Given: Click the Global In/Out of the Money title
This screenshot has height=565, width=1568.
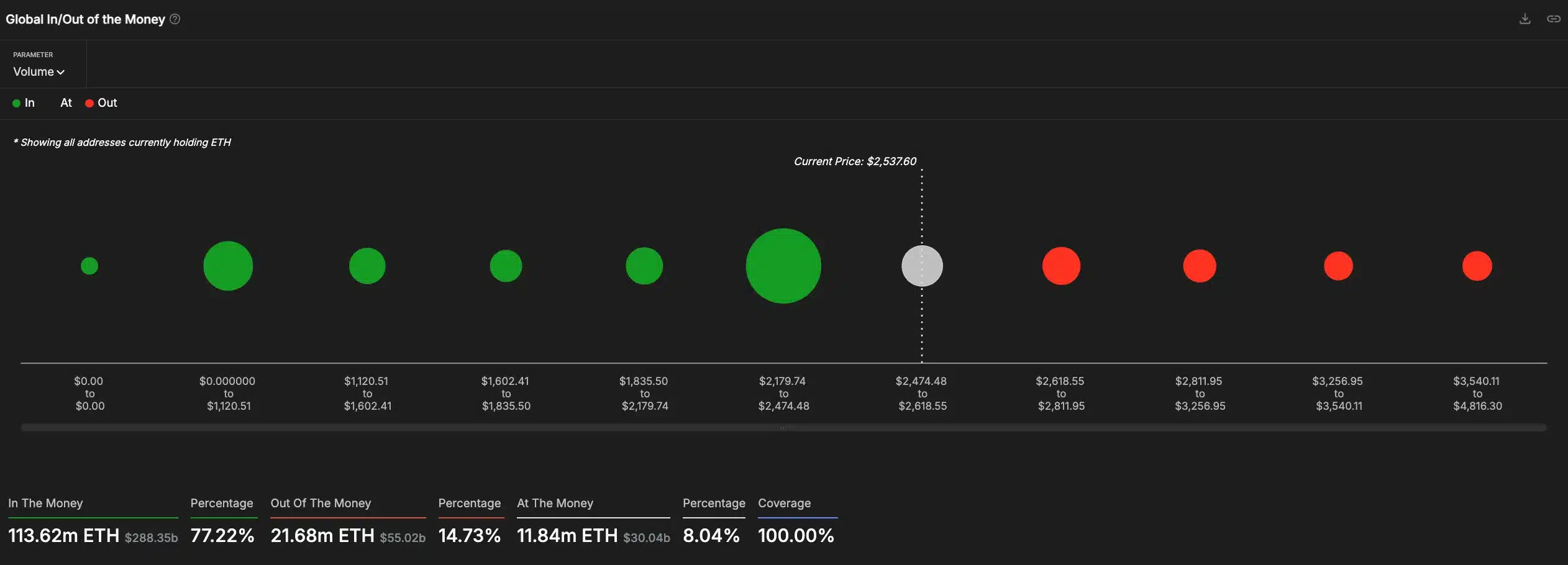Looking at the screenshot, I should 85,19.
